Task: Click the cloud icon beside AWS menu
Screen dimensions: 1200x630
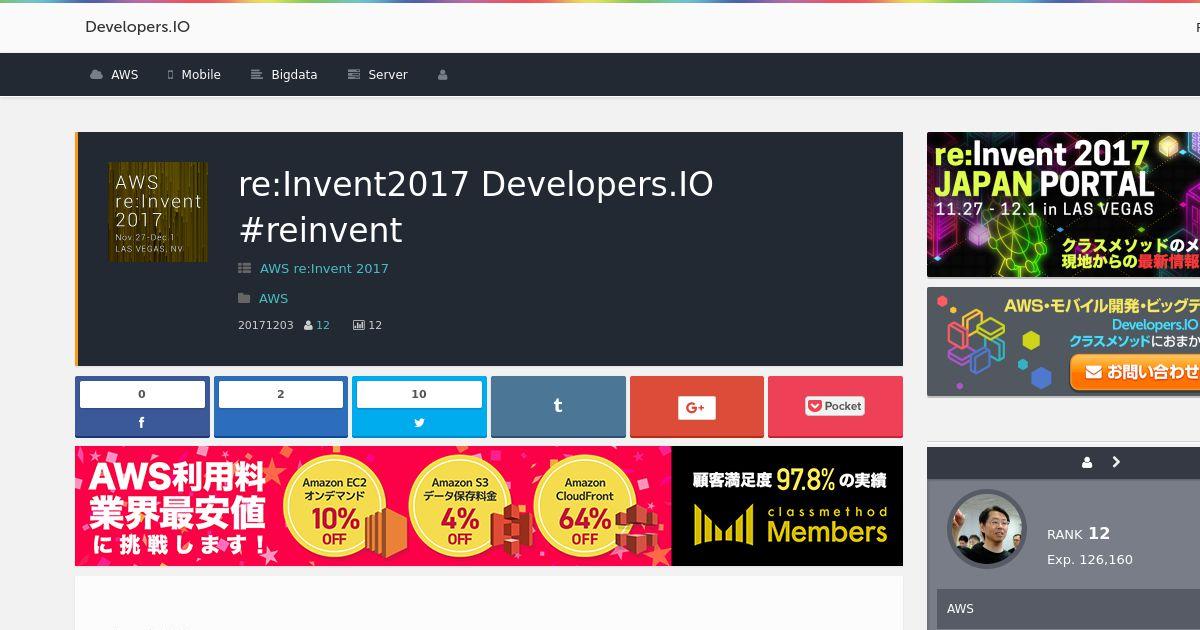Action: [x=96, y=75]
